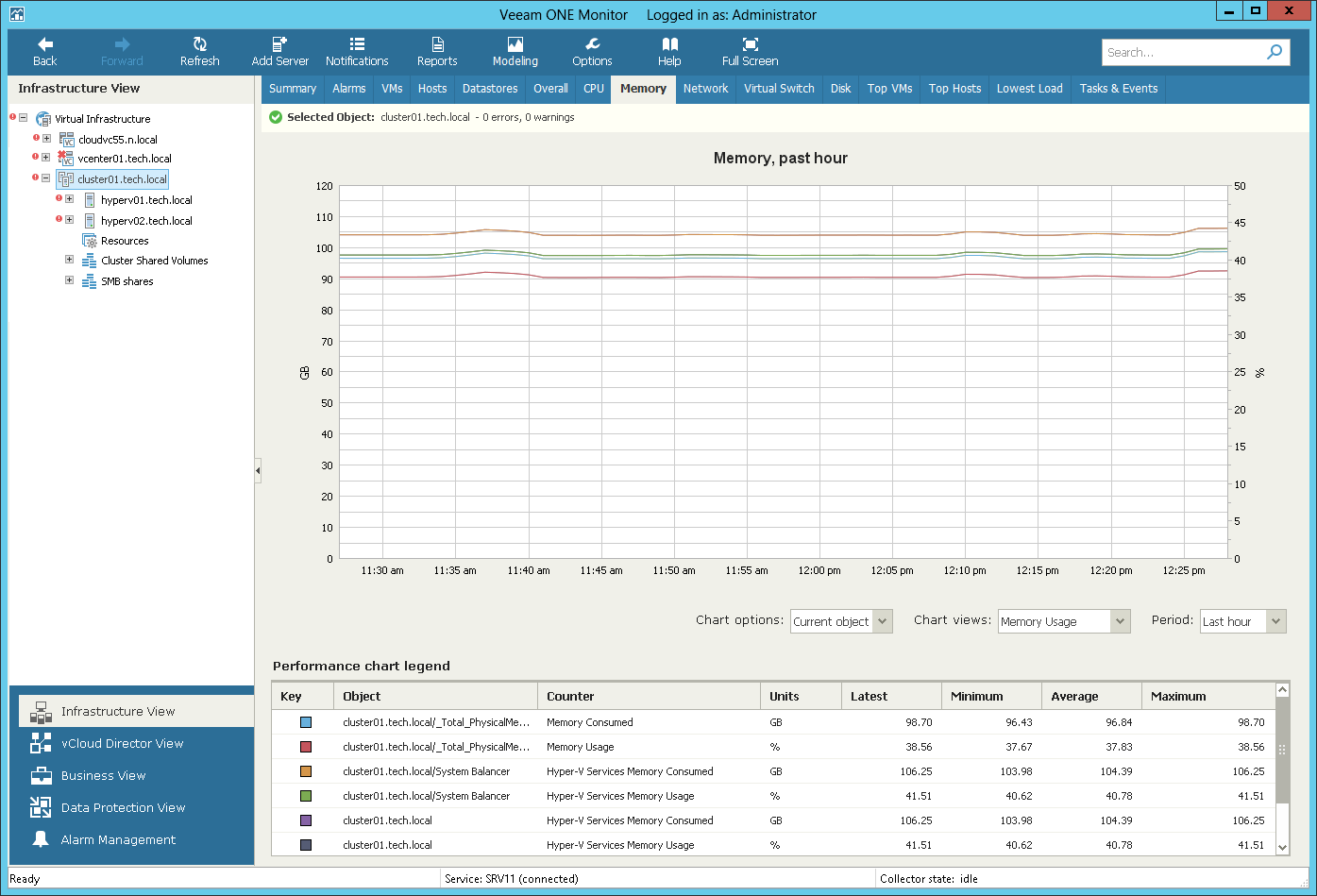The image size is (1317, 896).
Task: Switch to the Summary tab
Action: tap(293, 89)
